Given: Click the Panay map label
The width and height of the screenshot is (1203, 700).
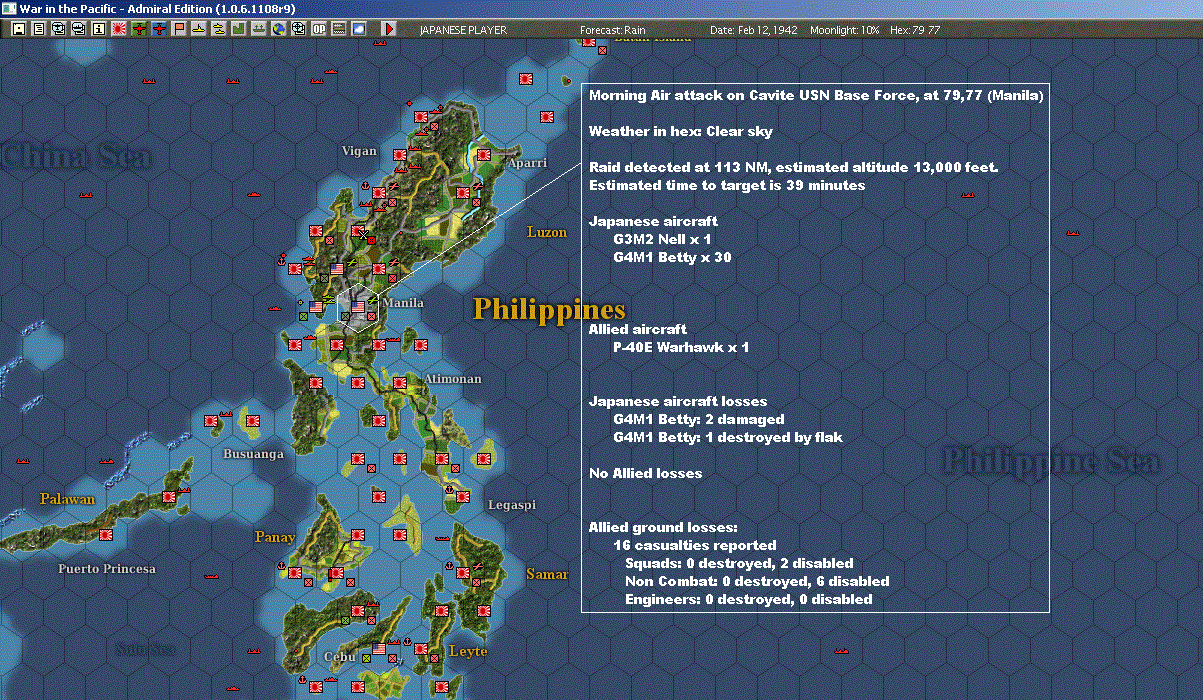Looking at the screenshot, I should coord(274,537).
